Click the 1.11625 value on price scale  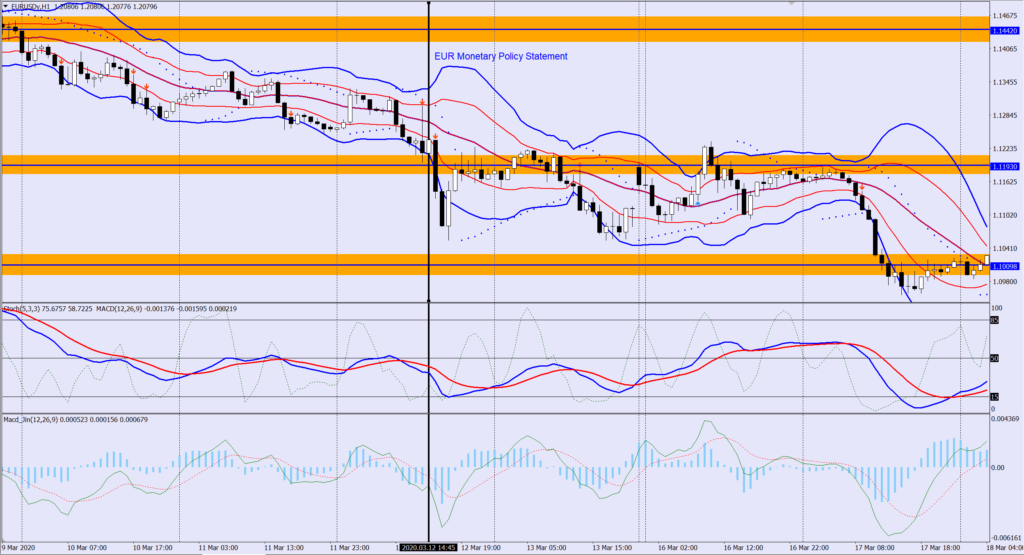pos(1004,182)
